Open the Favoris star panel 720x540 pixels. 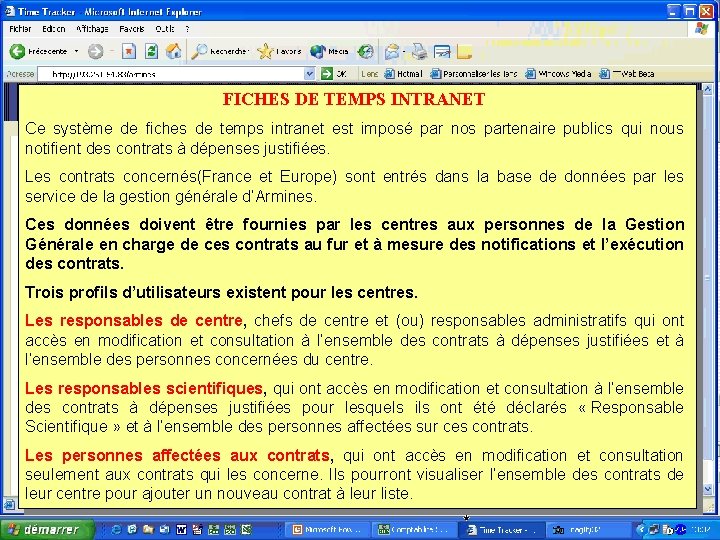pyautogui.click(x=279, y=51)
